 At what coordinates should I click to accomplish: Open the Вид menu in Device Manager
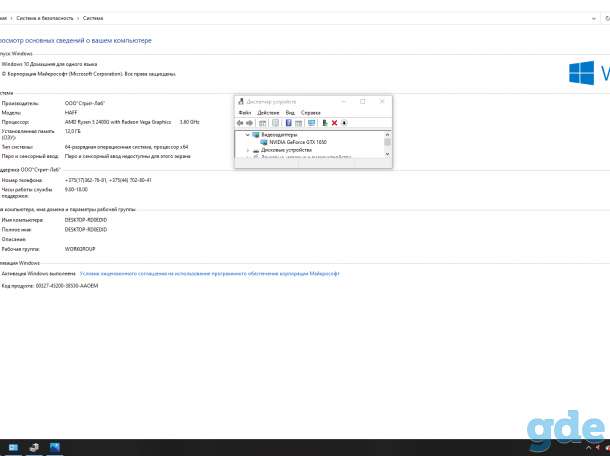tap(290, 113)
